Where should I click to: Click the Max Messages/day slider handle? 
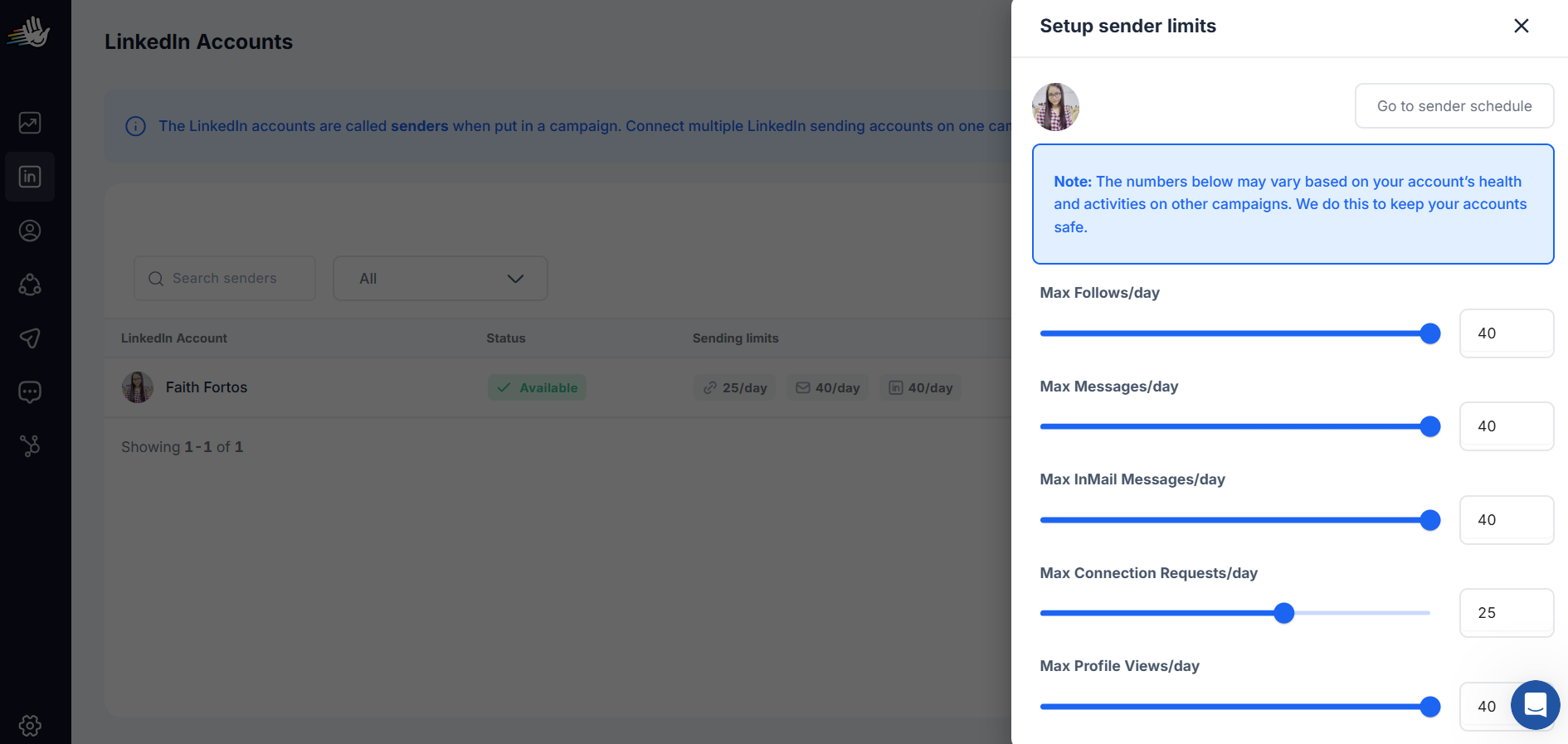click(1429, 426)
